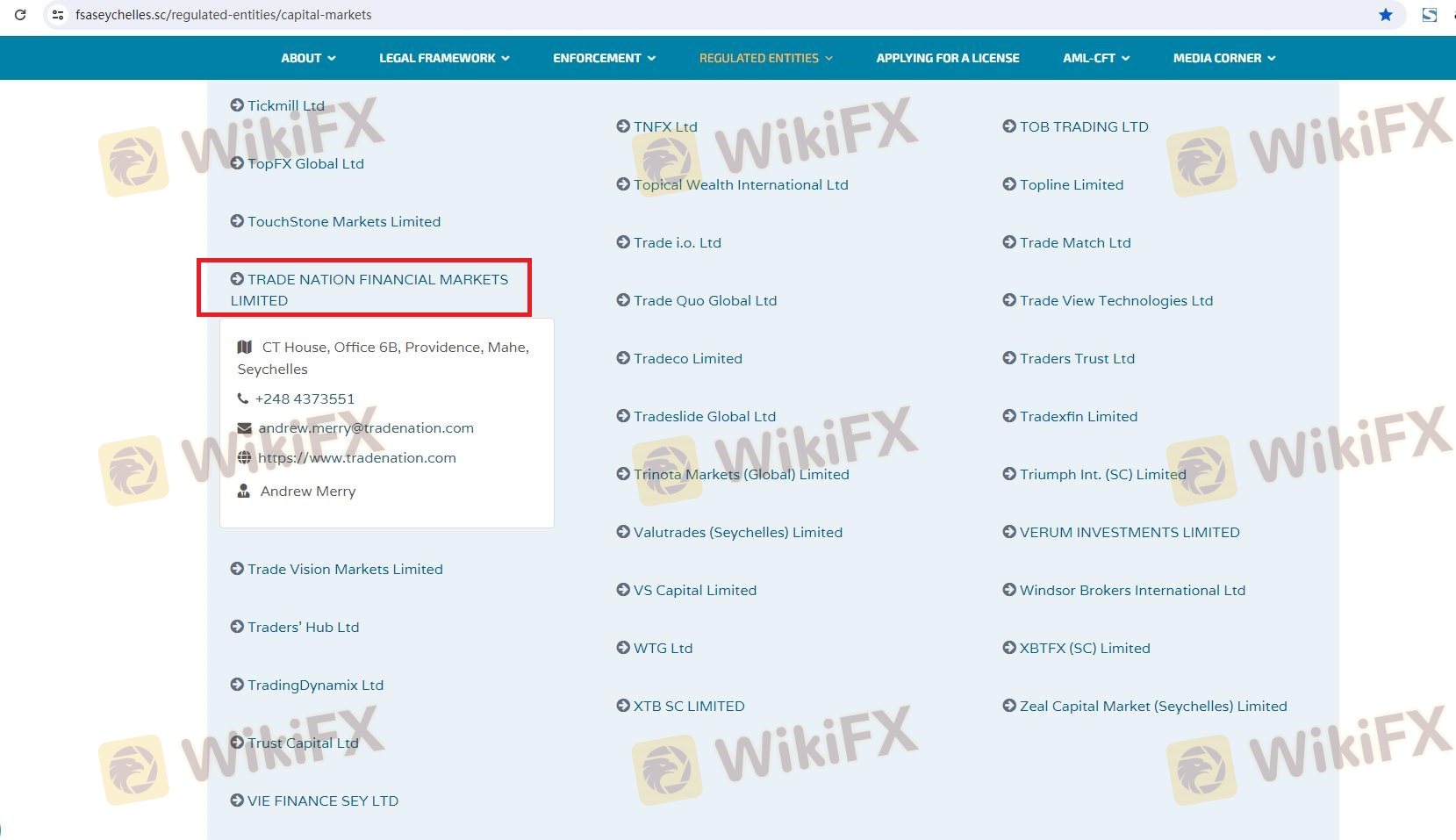Screen dimensions: 1456x840
Task: Collapse TRADE NATION FINANCIAL MARKETS LIMITED entry
Action: click(x=369, y=289)
